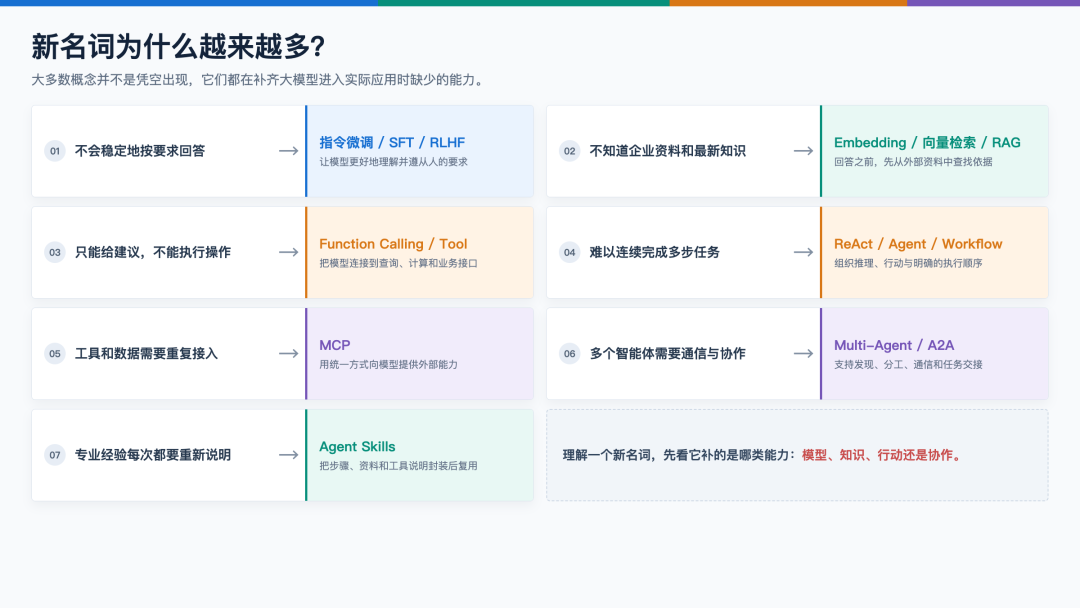Click the title Embedding / 向量检索 / RAG
The width and height of the screenshot is (1080, 608).
pyautogui.click(x=927, y=143)
